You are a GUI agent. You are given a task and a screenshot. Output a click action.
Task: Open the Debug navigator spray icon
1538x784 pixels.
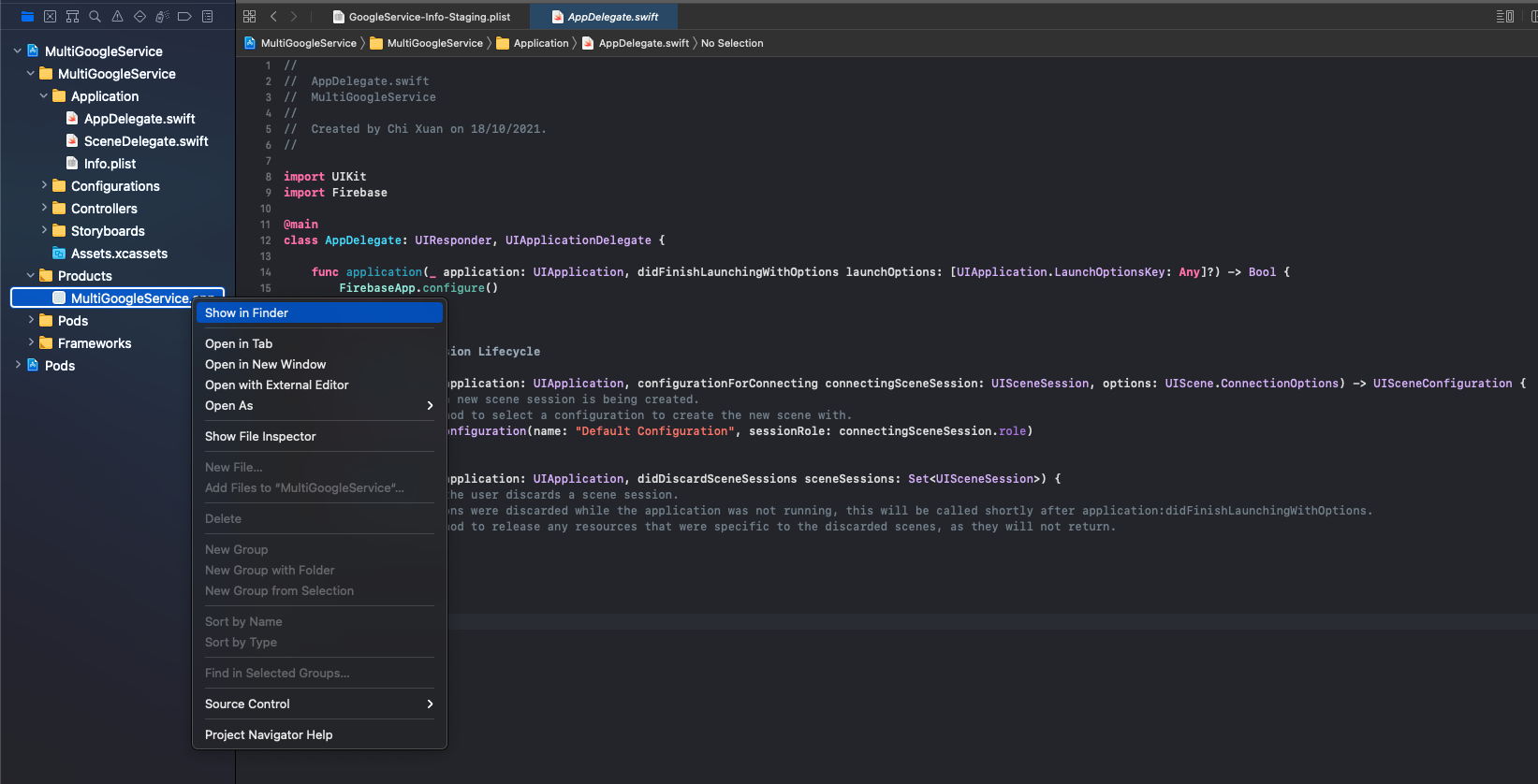pyautogui.click(x=162, y=16)
